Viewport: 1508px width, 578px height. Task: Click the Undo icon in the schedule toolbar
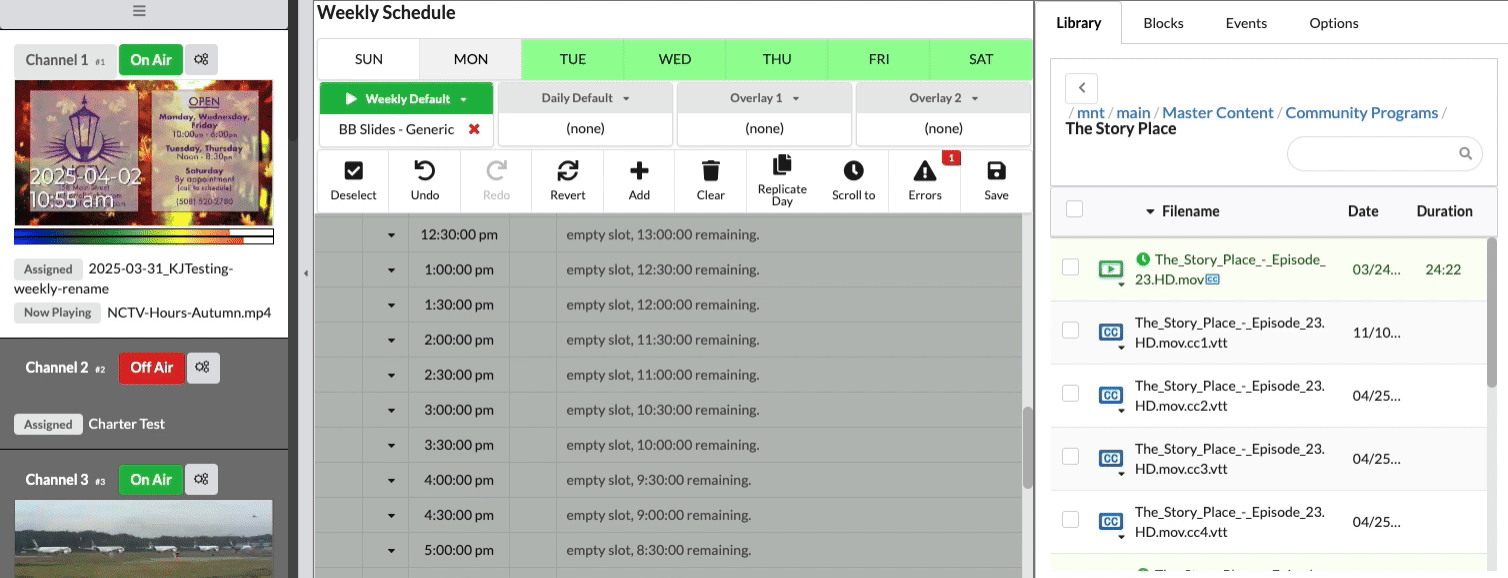coord(425,171)
